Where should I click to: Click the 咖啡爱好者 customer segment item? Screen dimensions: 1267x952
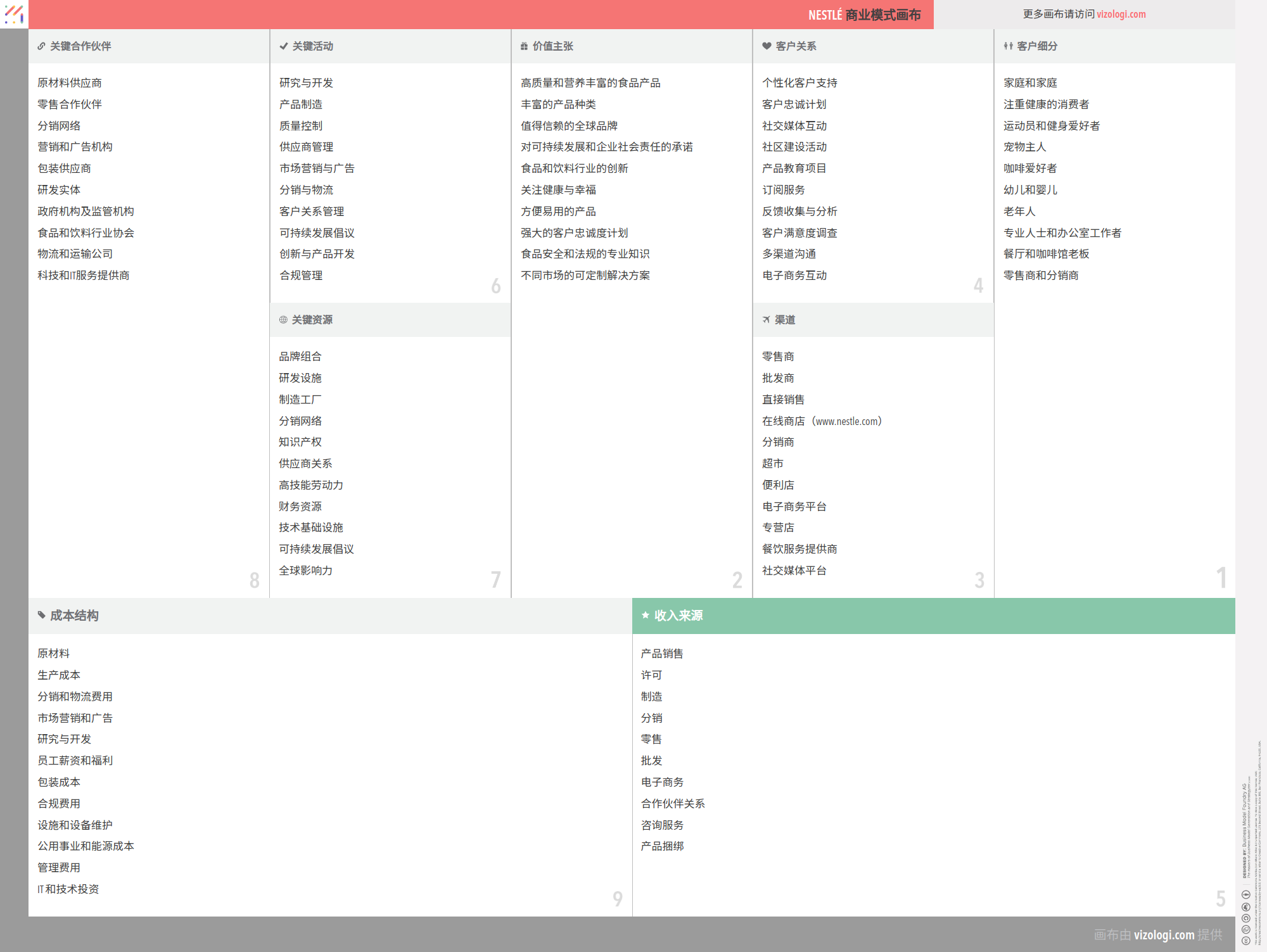[1030, 168]
